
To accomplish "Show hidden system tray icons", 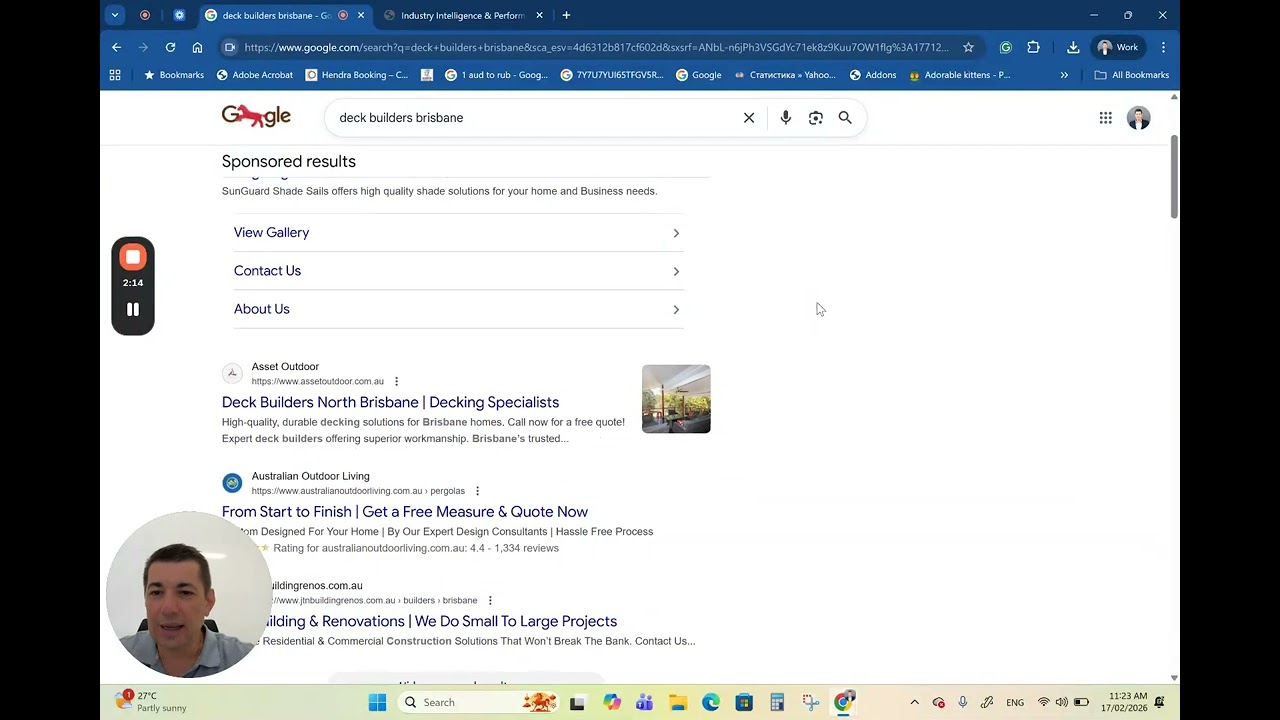I will point(914,702).
